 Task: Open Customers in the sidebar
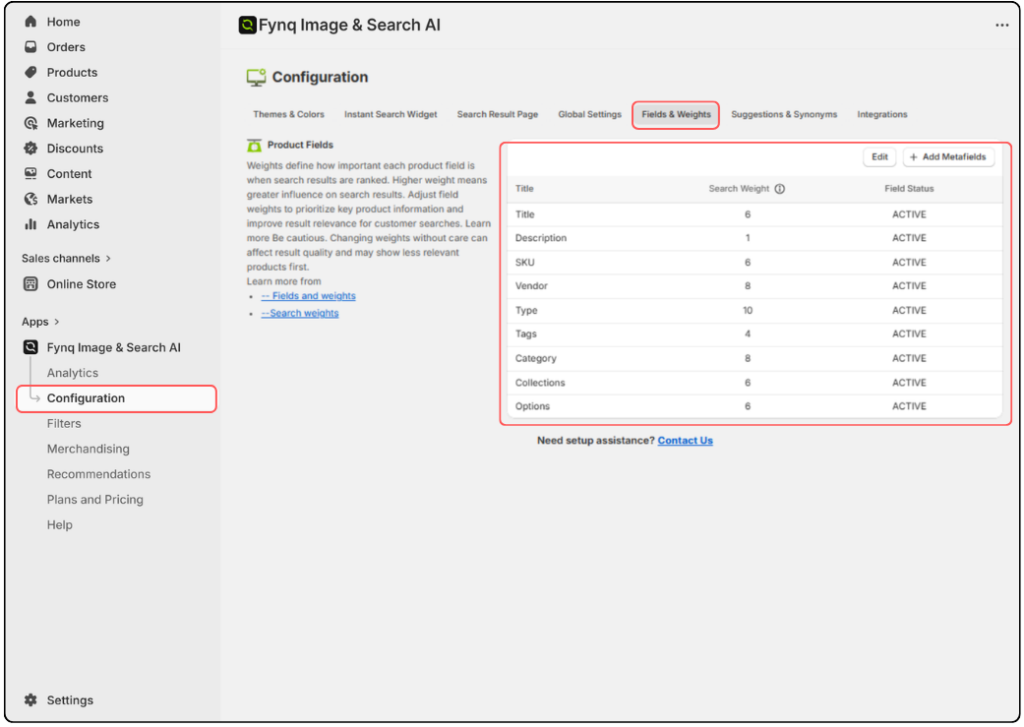tap(77, 98)
